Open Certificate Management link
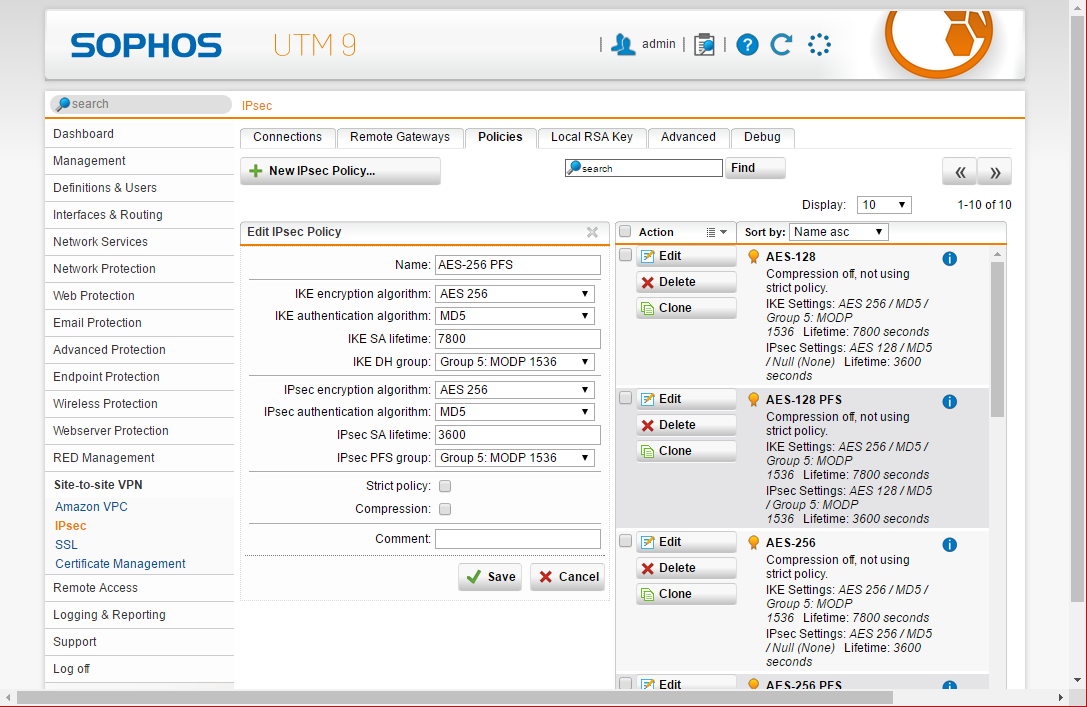The height and width of the screenshot is (707, 1087). [121, 564]
